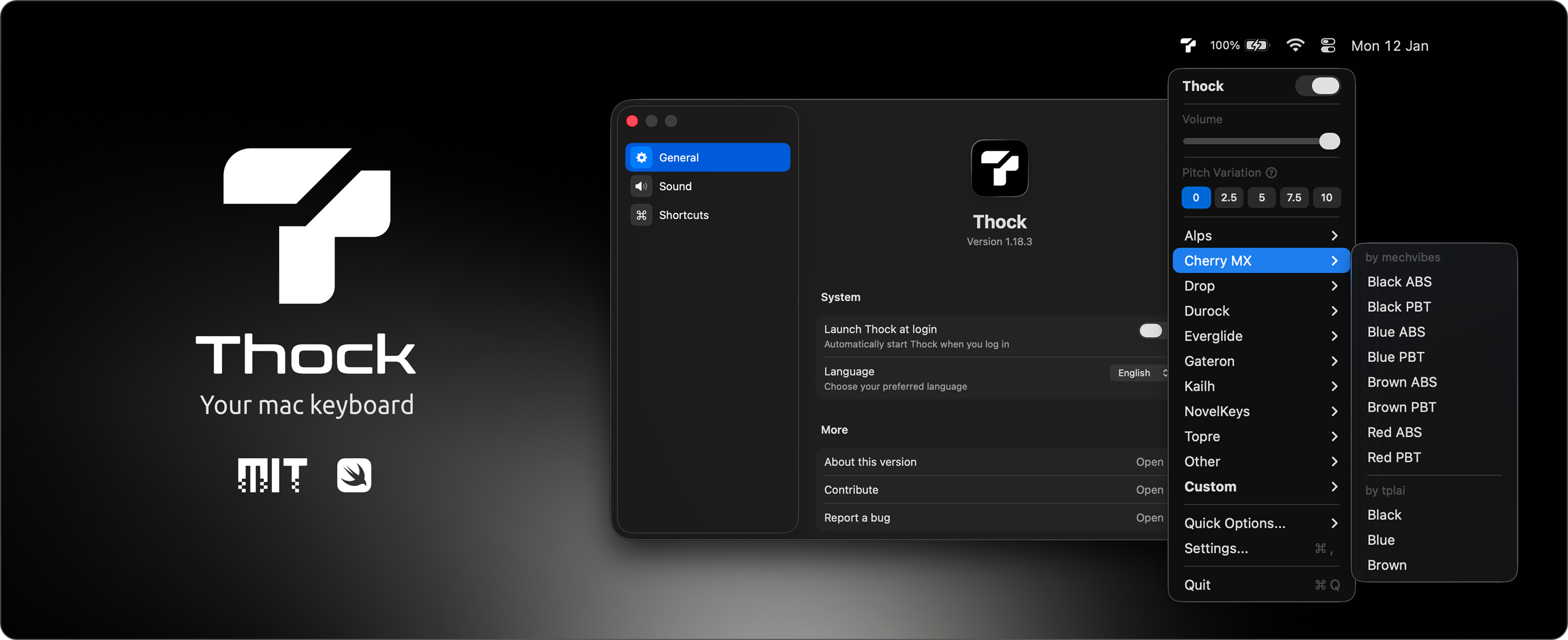The width and height of the screenshot is (1568, 640).
Task: Expand the Custom submenu
Action: [x=1261, y=487]
